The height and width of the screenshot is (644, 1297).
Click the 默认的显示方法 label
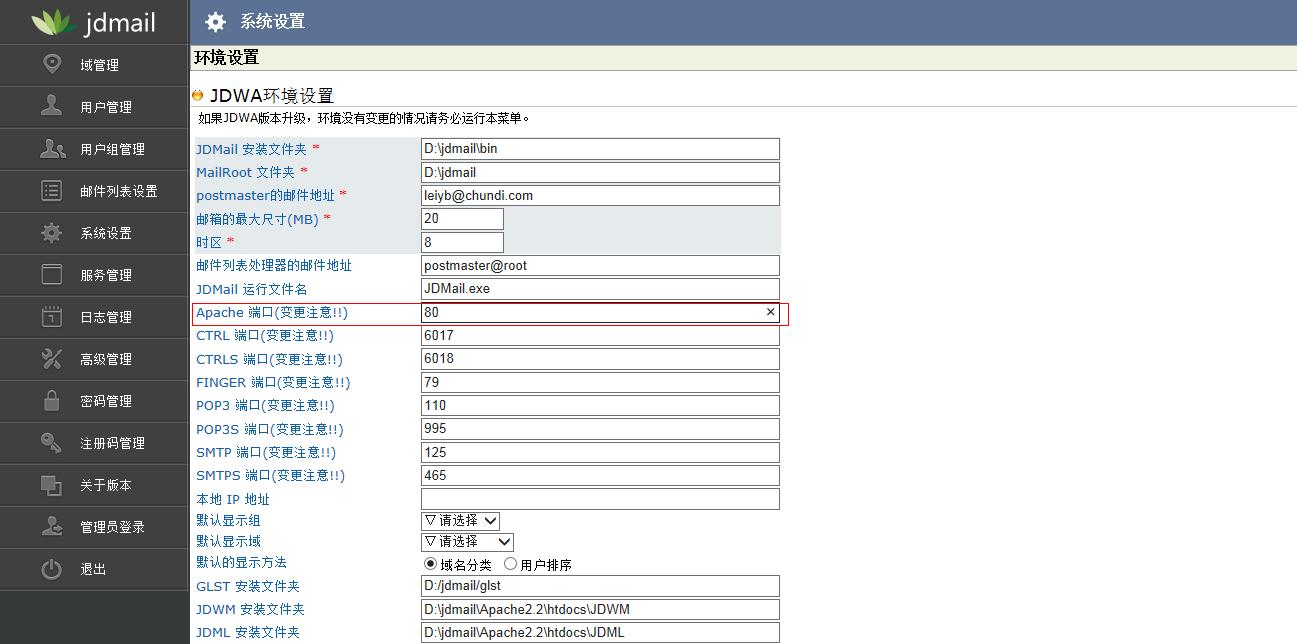(241, 563)
